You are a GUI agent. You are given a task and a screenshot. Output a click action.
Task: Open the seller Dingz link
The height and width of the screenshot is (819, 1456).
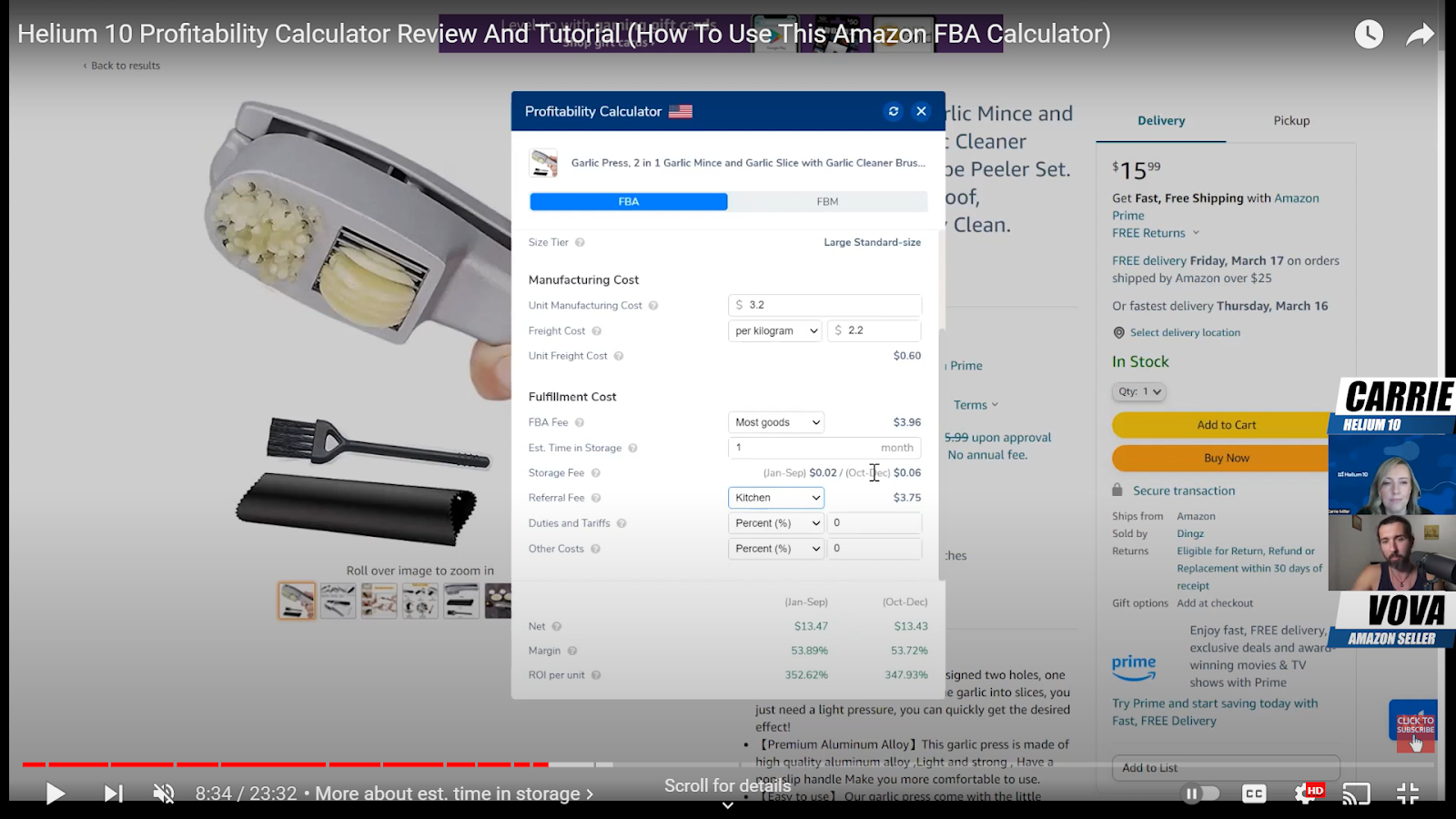[1190, 534]
